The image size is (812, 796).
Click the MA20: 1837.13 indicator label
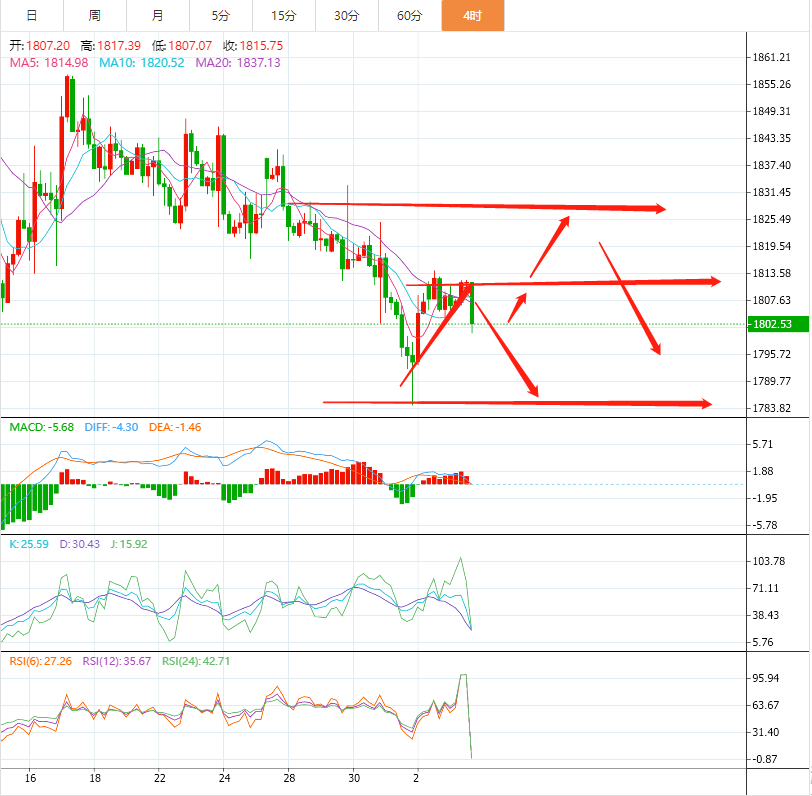coord(238,63)
